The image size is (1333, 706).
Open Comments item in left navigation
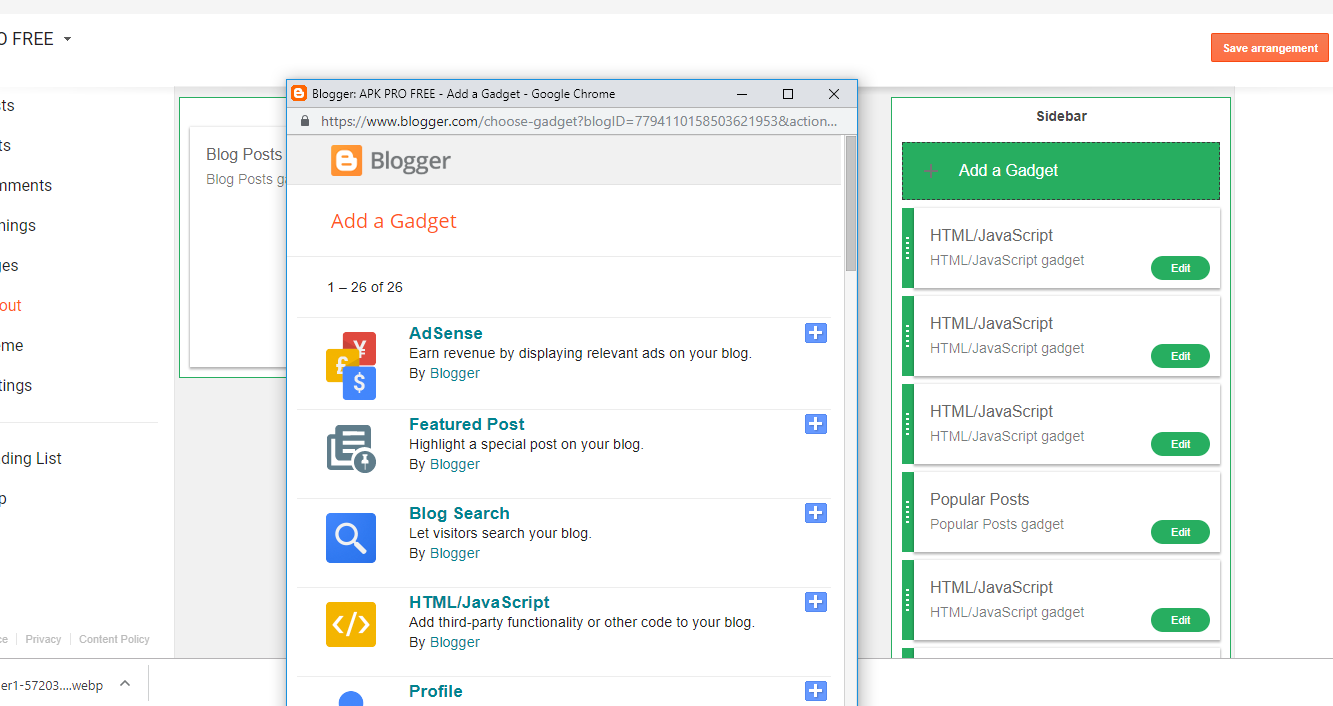pos(25,186)
